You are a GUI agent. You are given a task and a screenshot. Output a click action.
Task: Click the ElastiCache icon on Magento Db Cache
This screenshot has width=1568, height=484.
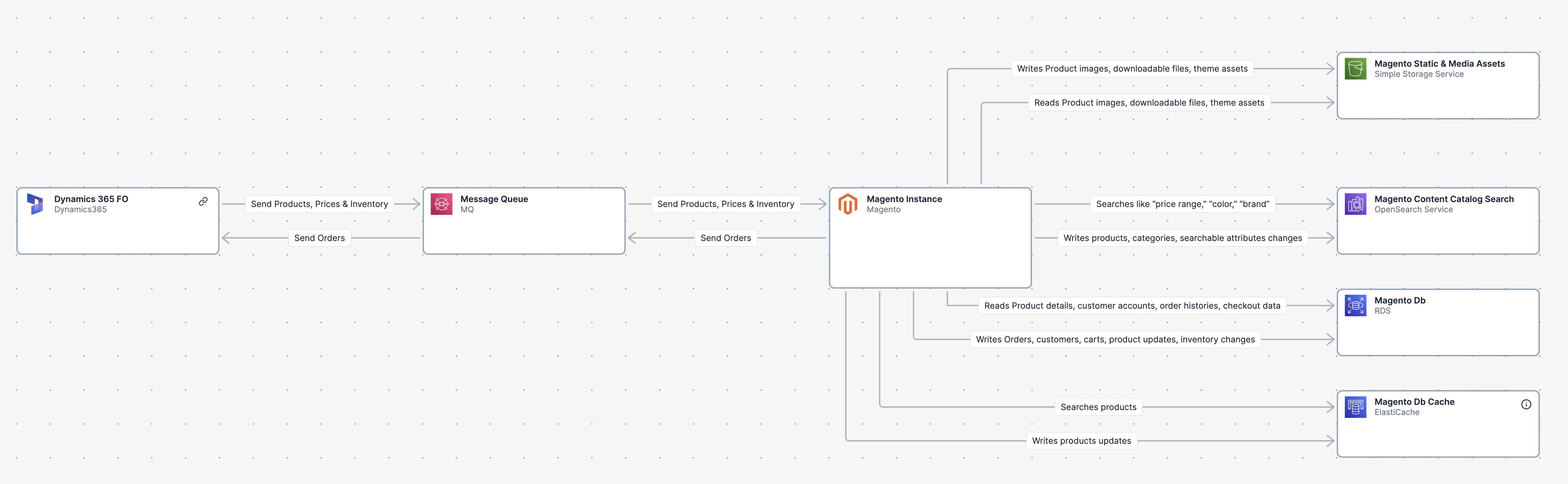point(1356,407)
